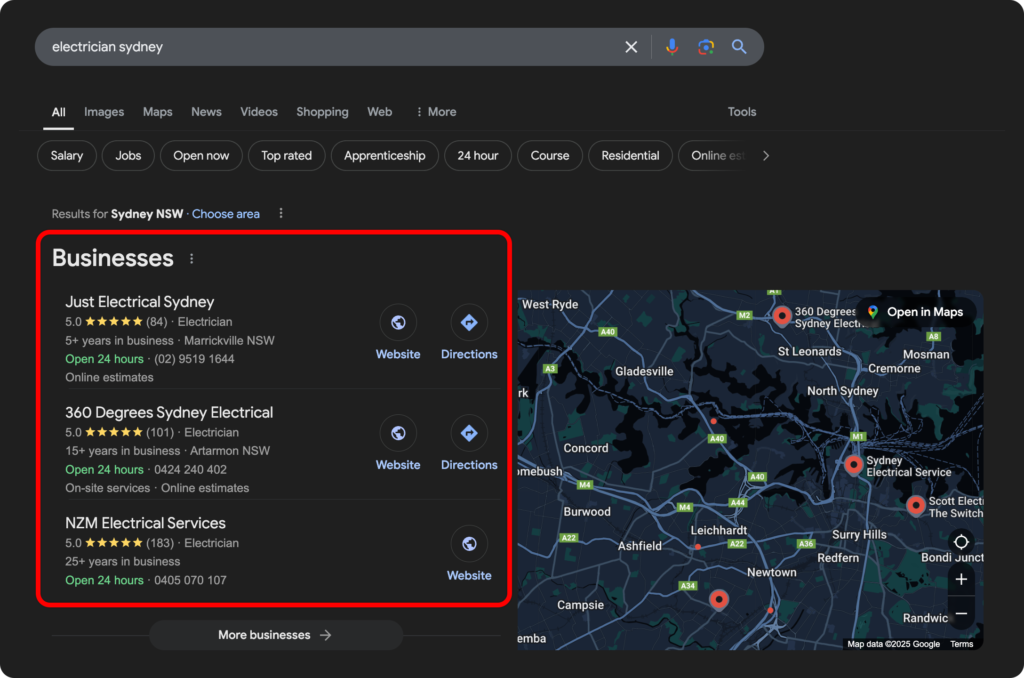The width and height of the screenshot is (1024, 678).
Task: Apply the Course filter chip
Action: (550, 155)
